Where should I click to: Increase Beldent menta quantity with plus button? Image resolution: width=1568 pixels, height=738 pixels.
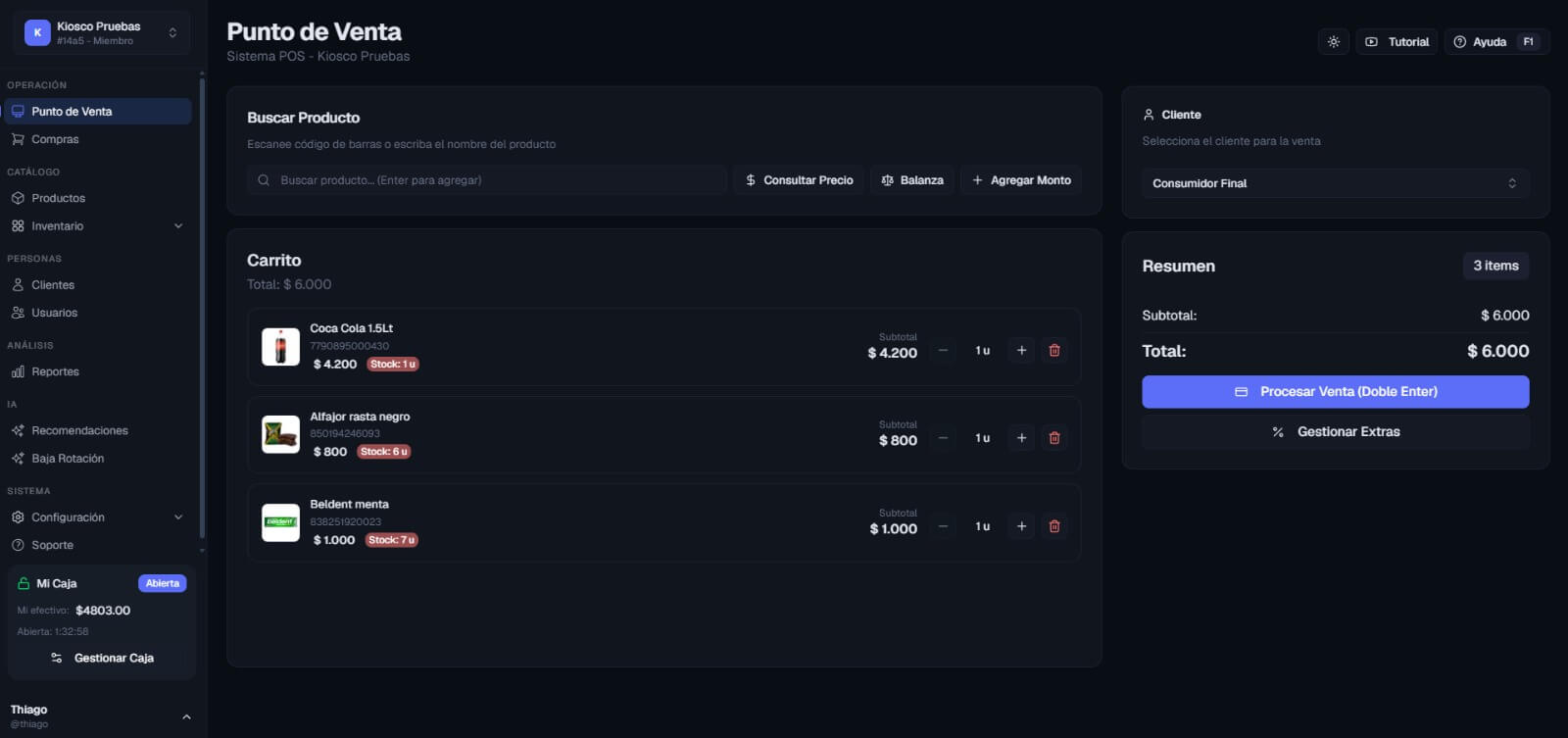tap(1021, 526)
